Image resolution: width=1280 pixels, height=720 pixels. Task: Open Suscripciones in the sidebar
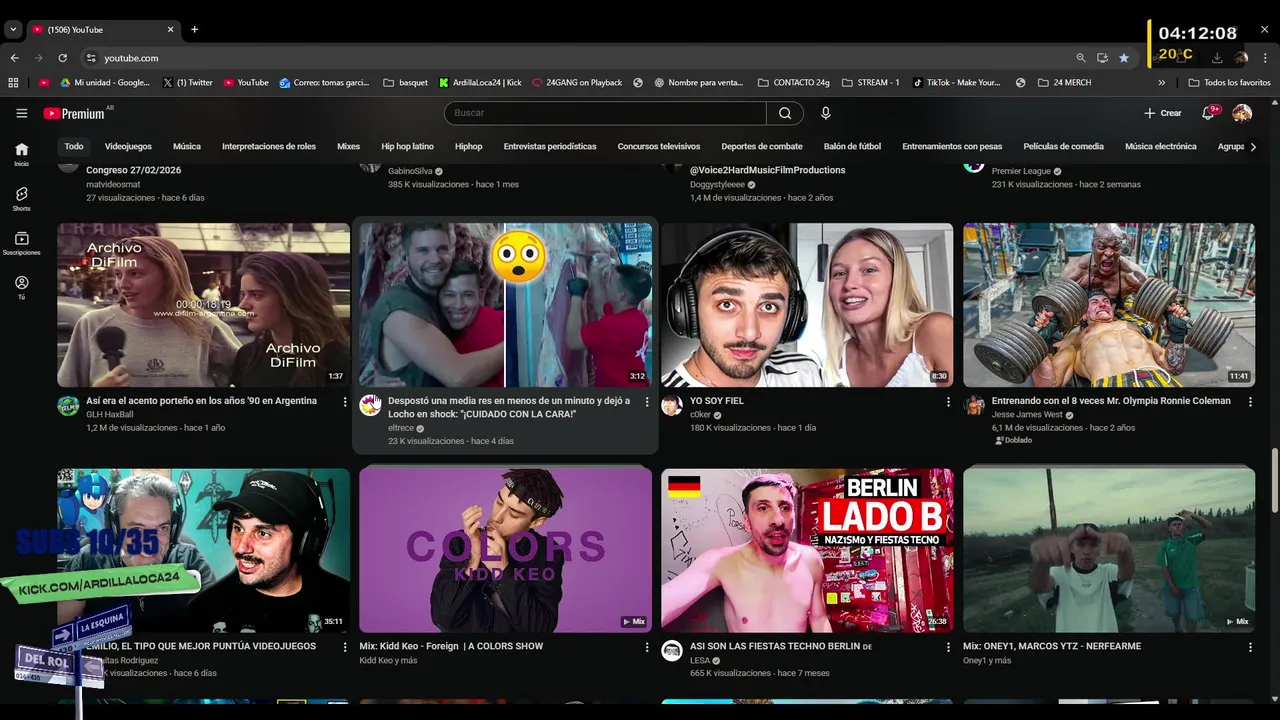(x=21, y=244)
